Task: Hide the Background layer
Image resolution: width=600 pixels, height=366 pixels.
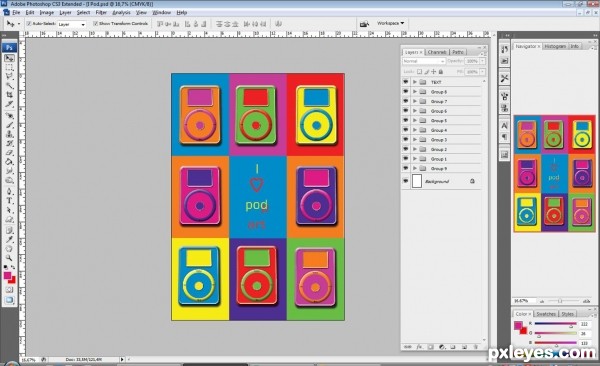Action: point(406,181)
